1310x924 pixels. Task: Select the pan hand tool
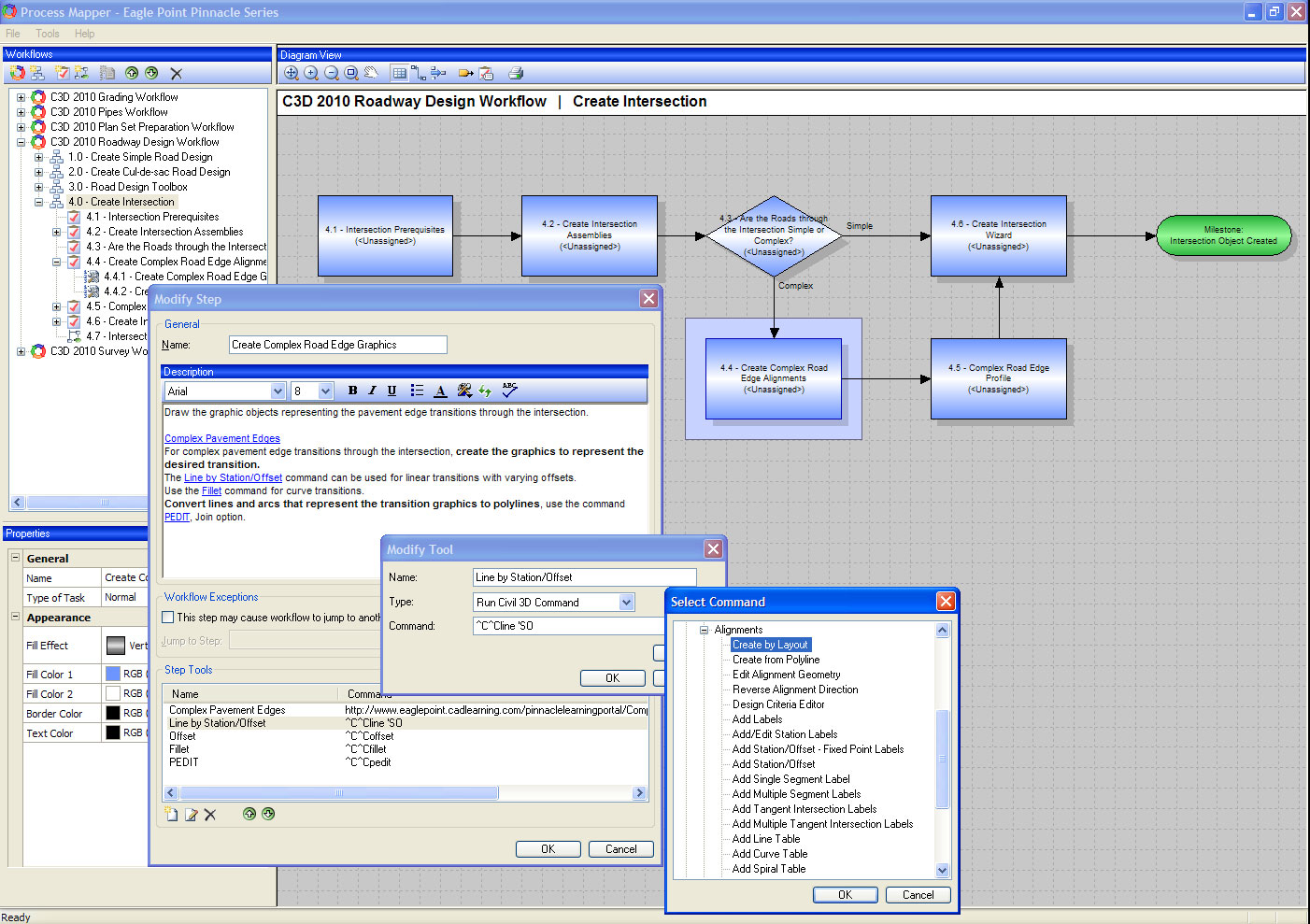(371, 73)
